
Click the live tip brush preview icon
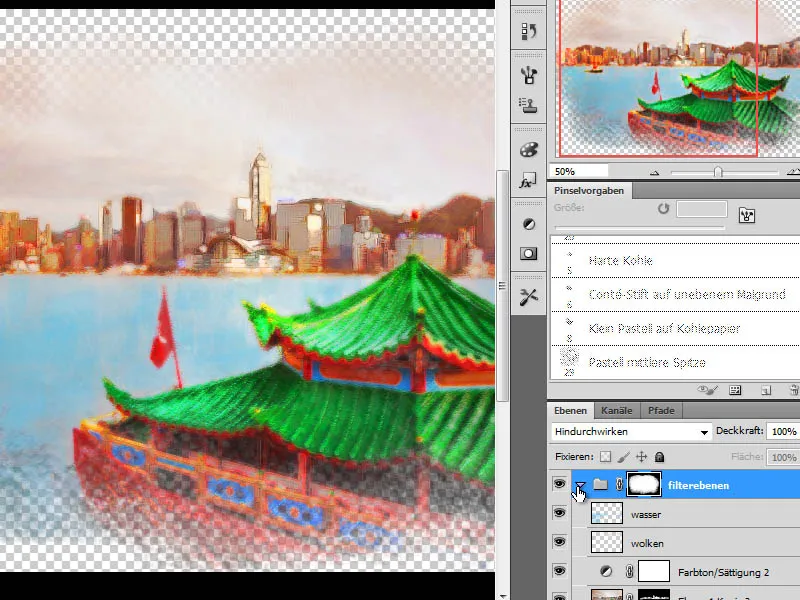click(x=708, y=390)
